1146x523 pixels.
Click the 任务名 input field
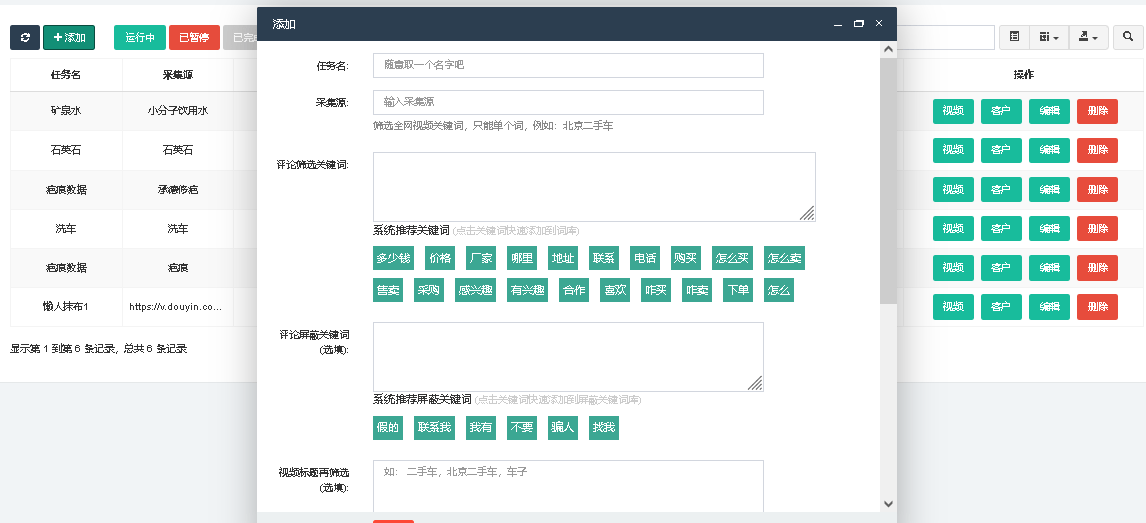568,65
